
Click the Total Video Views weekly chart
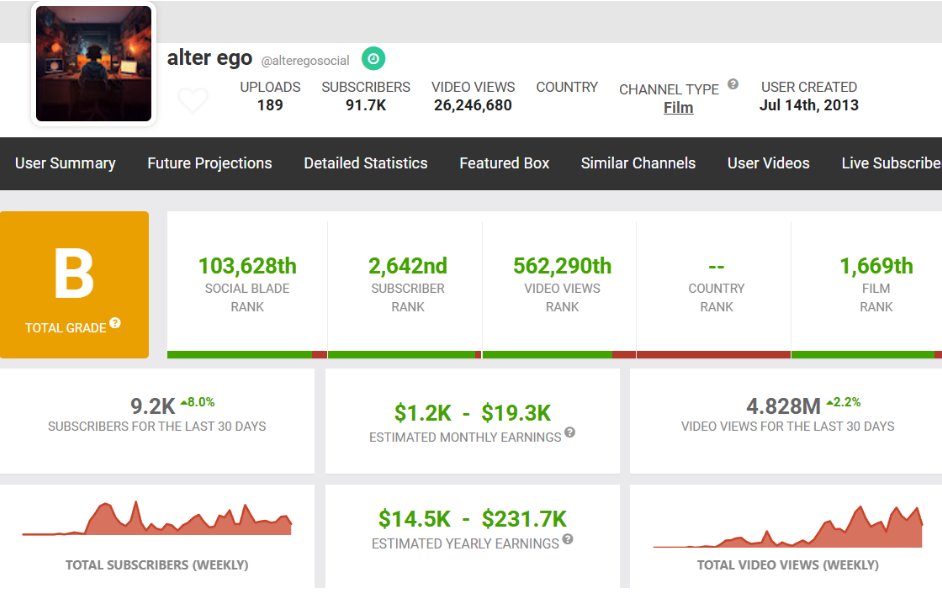[x=788, y=527]
